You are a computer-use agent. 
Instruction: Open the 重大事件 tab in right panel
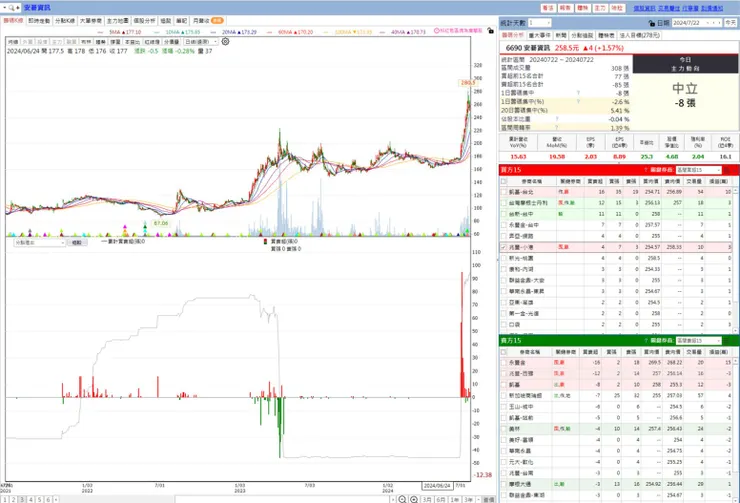point(539,35)
